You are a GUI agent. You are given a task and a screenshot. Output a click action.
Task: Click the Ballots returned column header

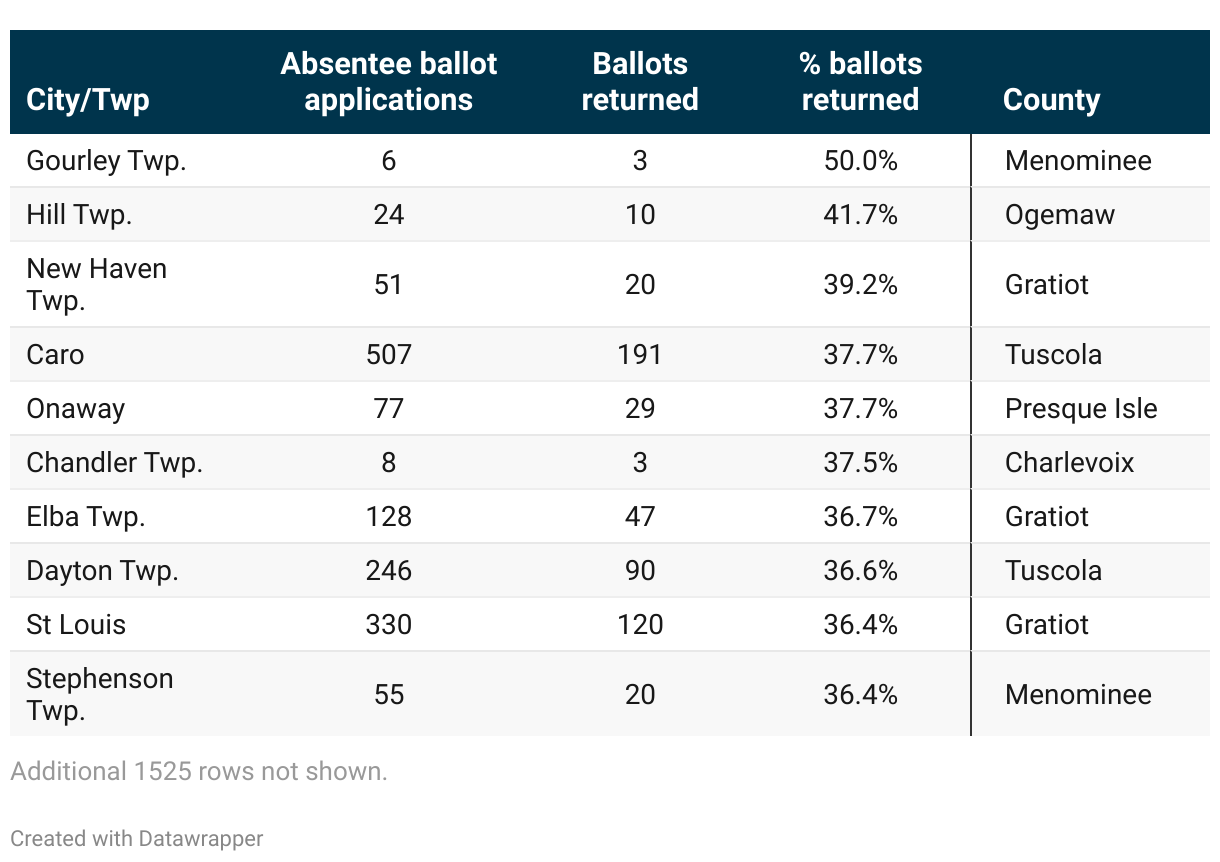click(x=639, y=82)
